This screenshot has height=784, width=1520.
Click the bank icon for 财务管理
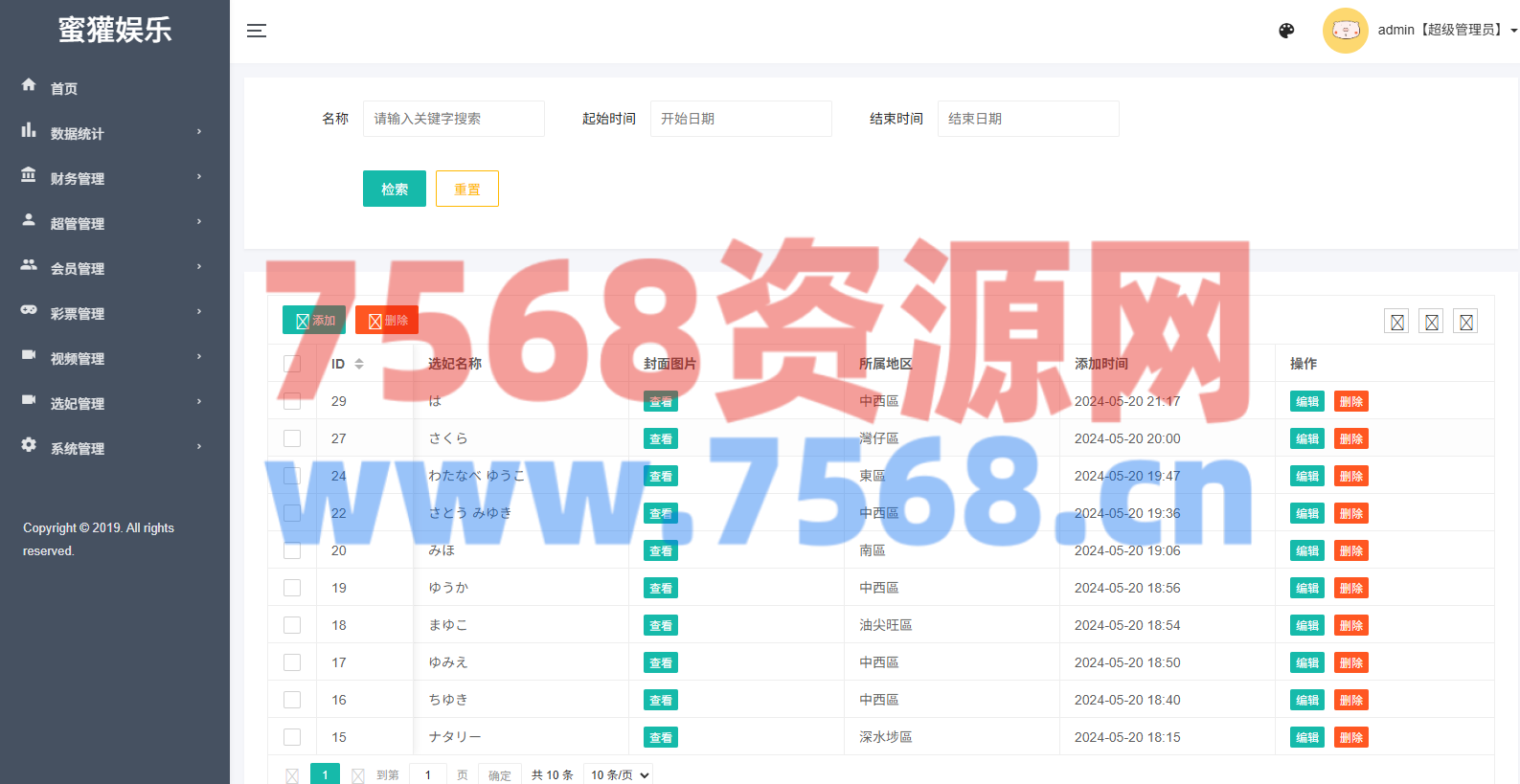coord(29,175)
